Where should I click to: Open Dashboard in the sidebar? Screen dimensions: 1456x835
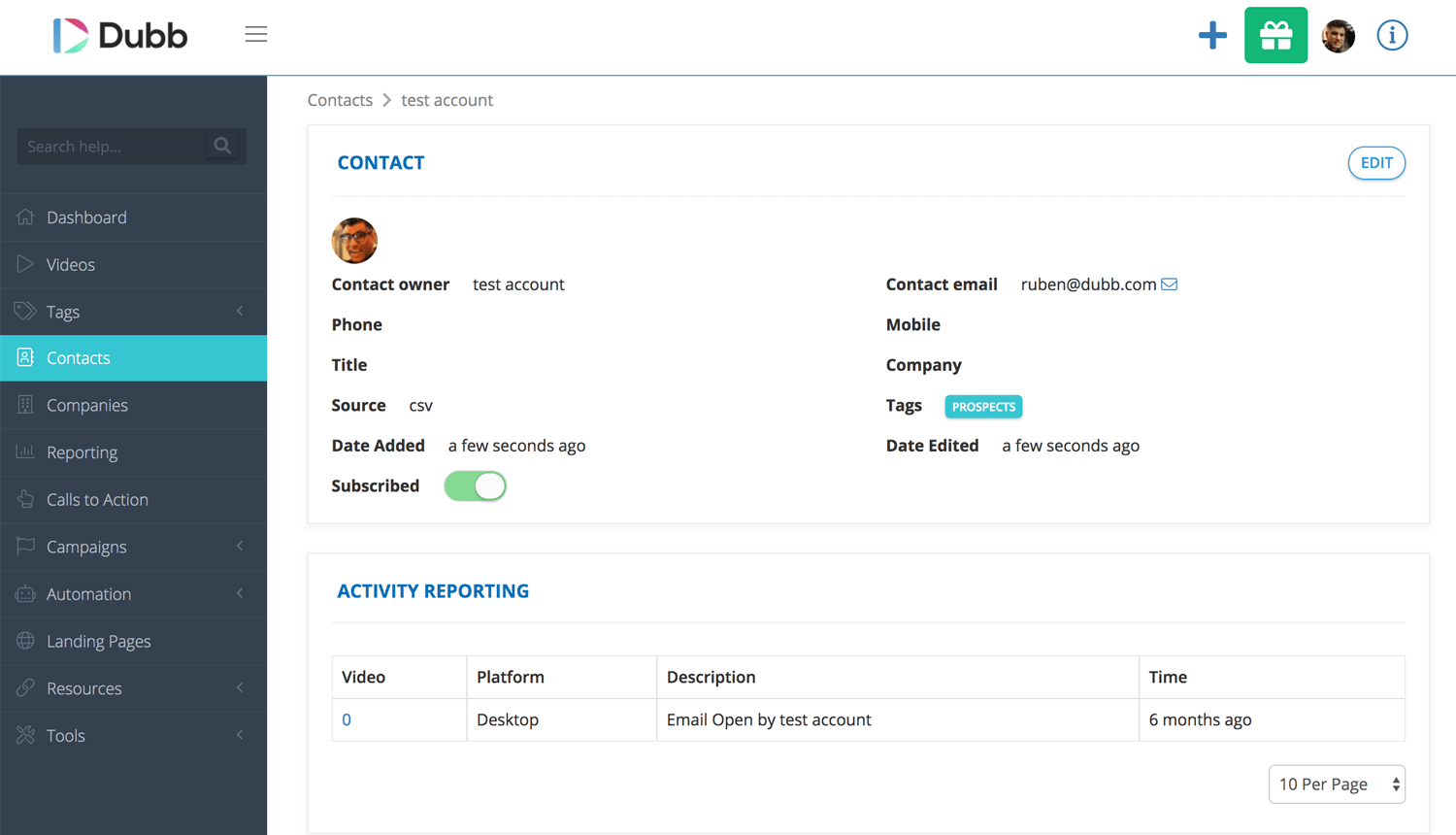pyautogui.click(x=133, y=217)
